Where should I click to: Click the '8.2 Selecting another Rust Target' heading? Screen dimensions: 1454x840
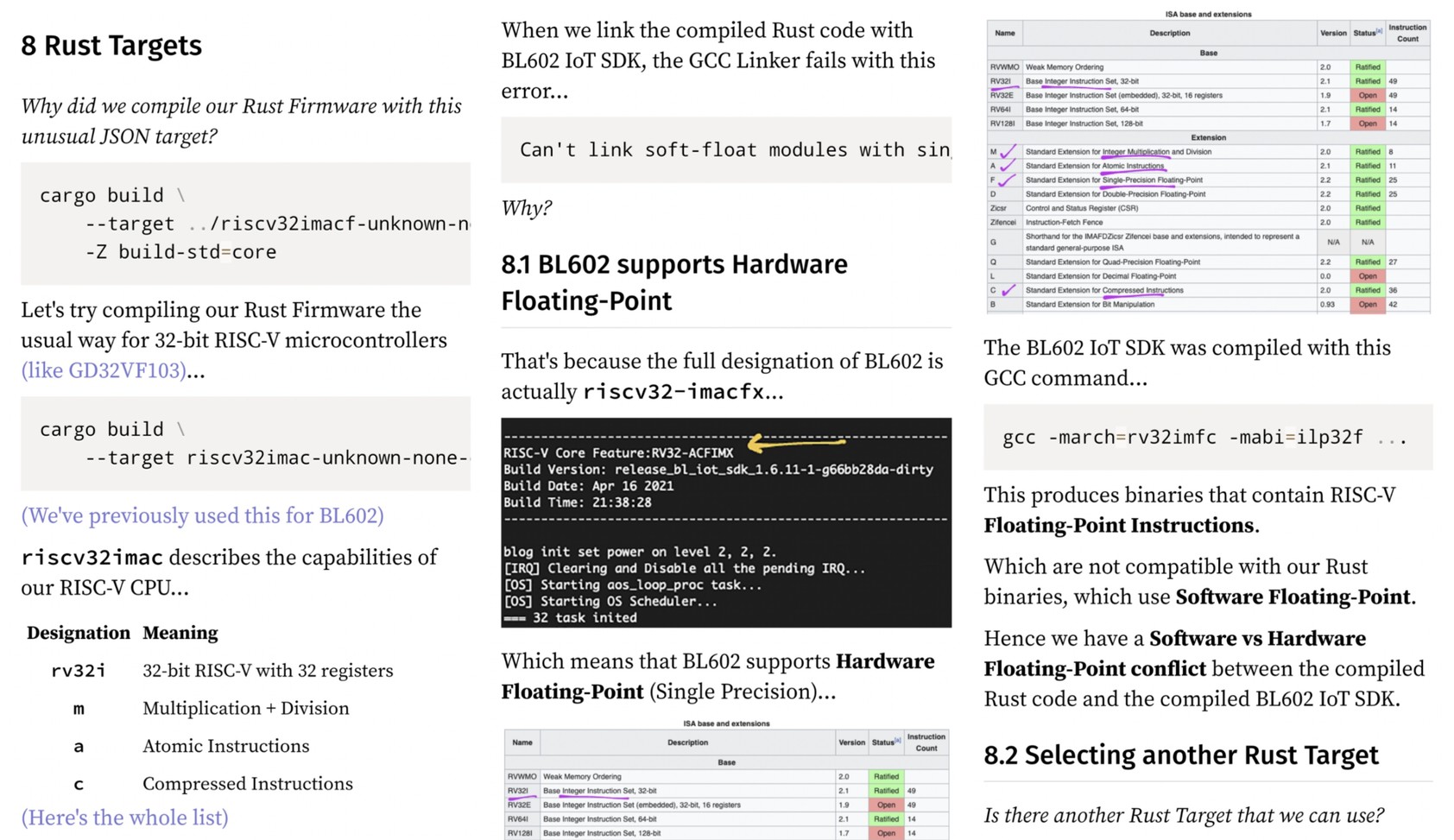1181,755
